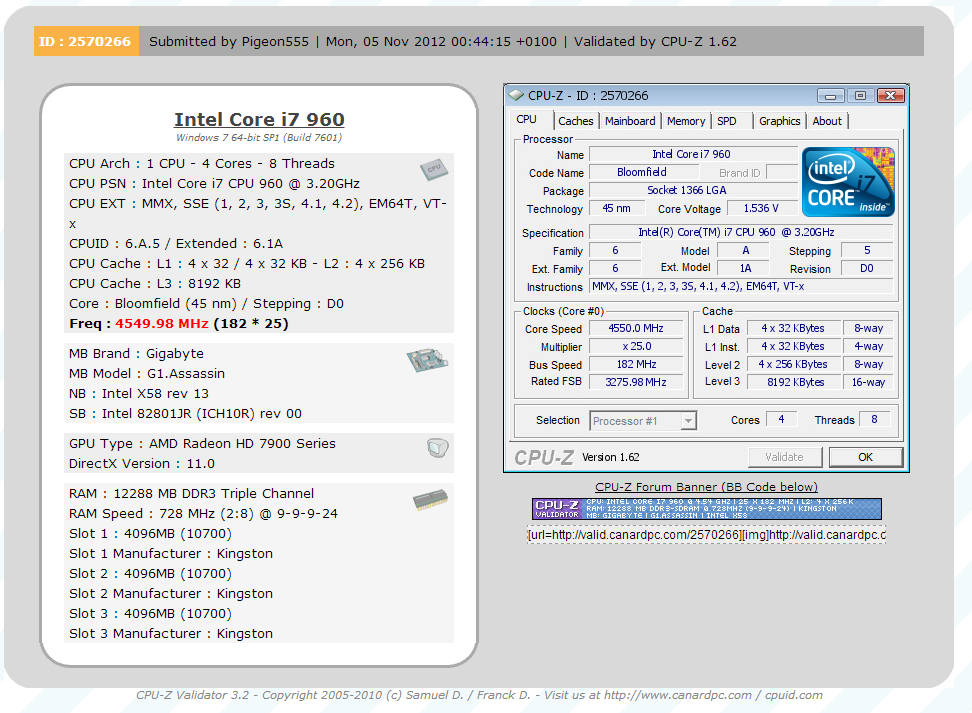Click the CPU-Z Version 1.62 label
Viewport: 972px width, 713px height.
pos(611,458)
